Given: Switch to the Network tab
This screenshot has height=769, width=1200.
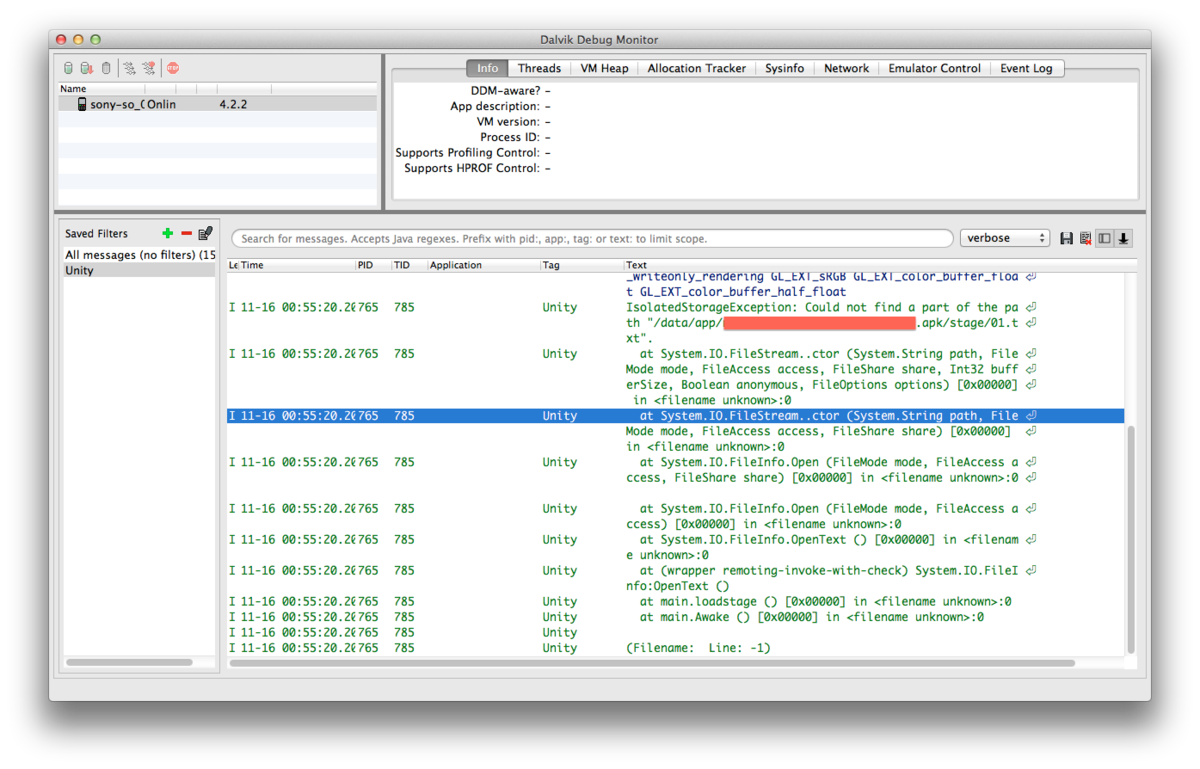Looking at the screenshot, I should click(x=846, y=68).
